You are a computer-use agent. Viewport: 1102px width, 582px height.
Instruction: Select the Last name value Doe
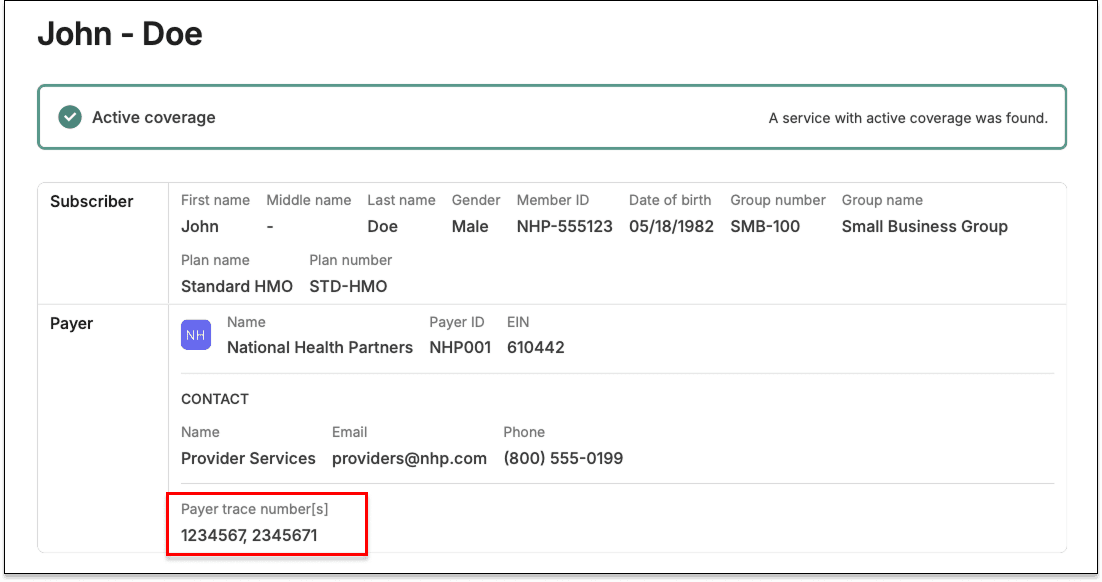(382, 226)
